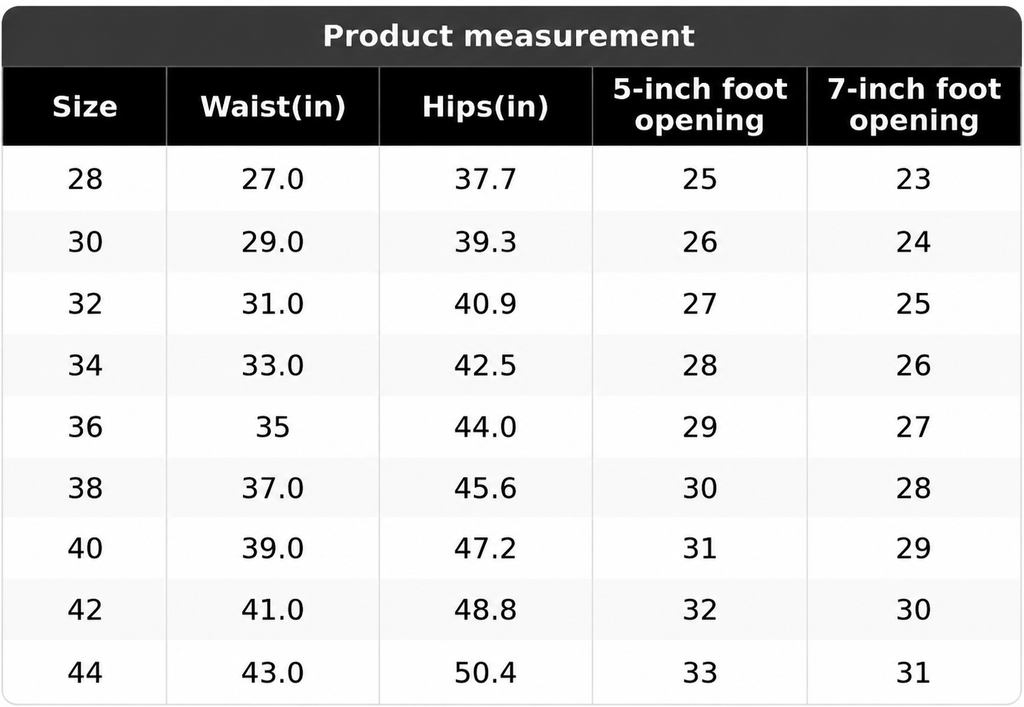Image resolution: width=1024 pixels, height=707 pixels.
Task: Select the waist value 35
Action: [272, 427]
